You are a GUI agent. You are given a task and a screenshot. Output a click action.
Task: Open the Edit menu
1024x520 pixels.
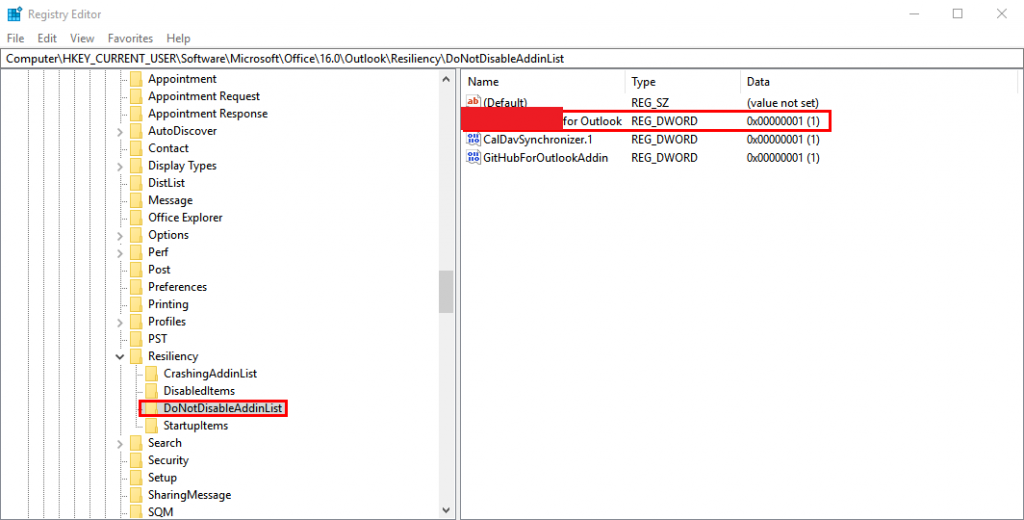tap(47, 39)
